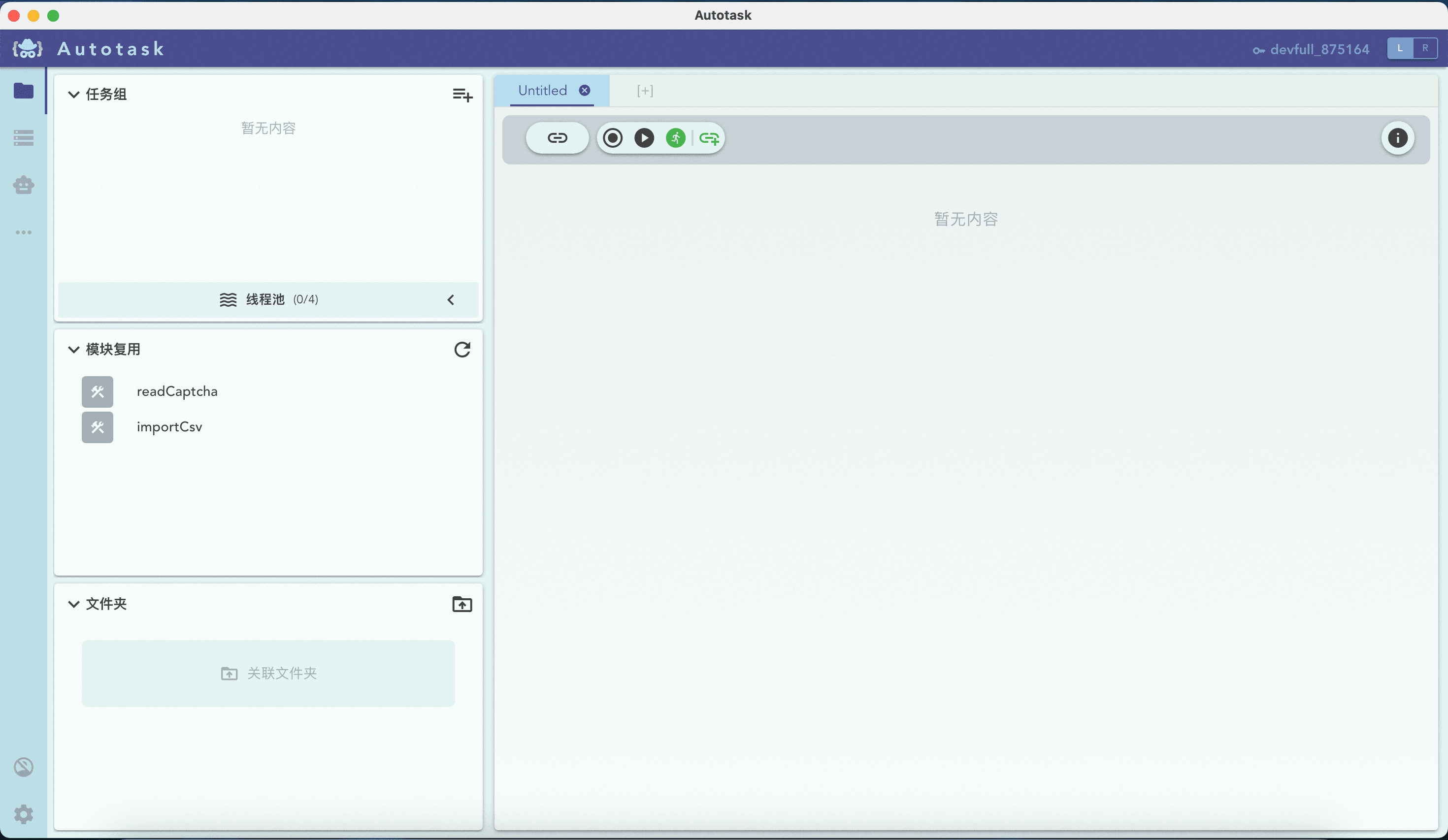This screenshot has height=840, width=1448.
Task: Click the link chain button in toolbar
Action: click(557, 138)
